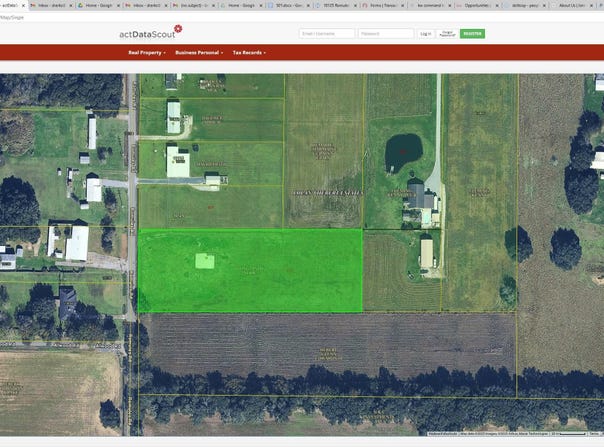
Task: Close the desktop - people browser tab
Action: click(x=544, y=5)
